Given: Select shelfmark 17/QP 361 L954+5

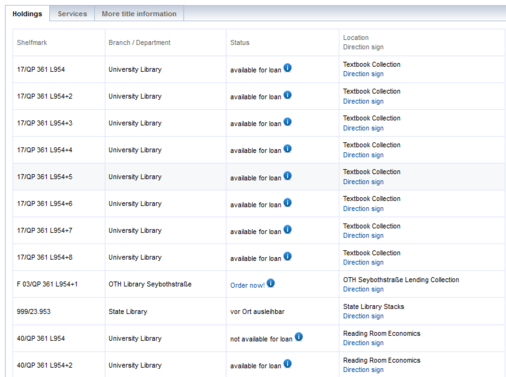Looking at the screenshot, I should (x=44, y=177).
